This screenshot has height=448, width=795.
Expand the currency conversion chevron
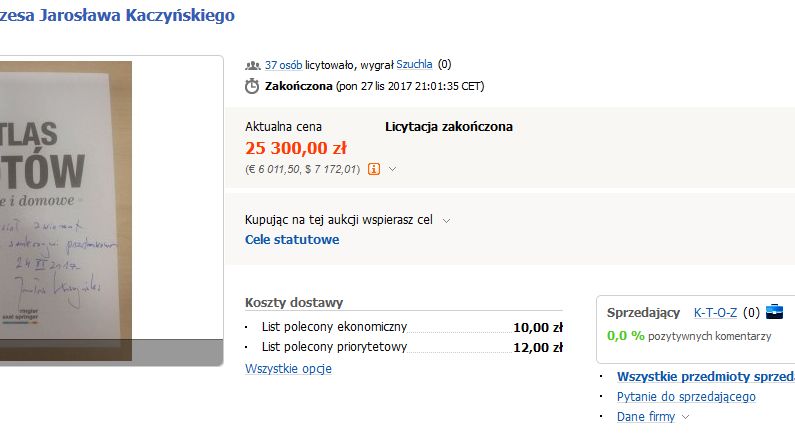coord(393,169)
